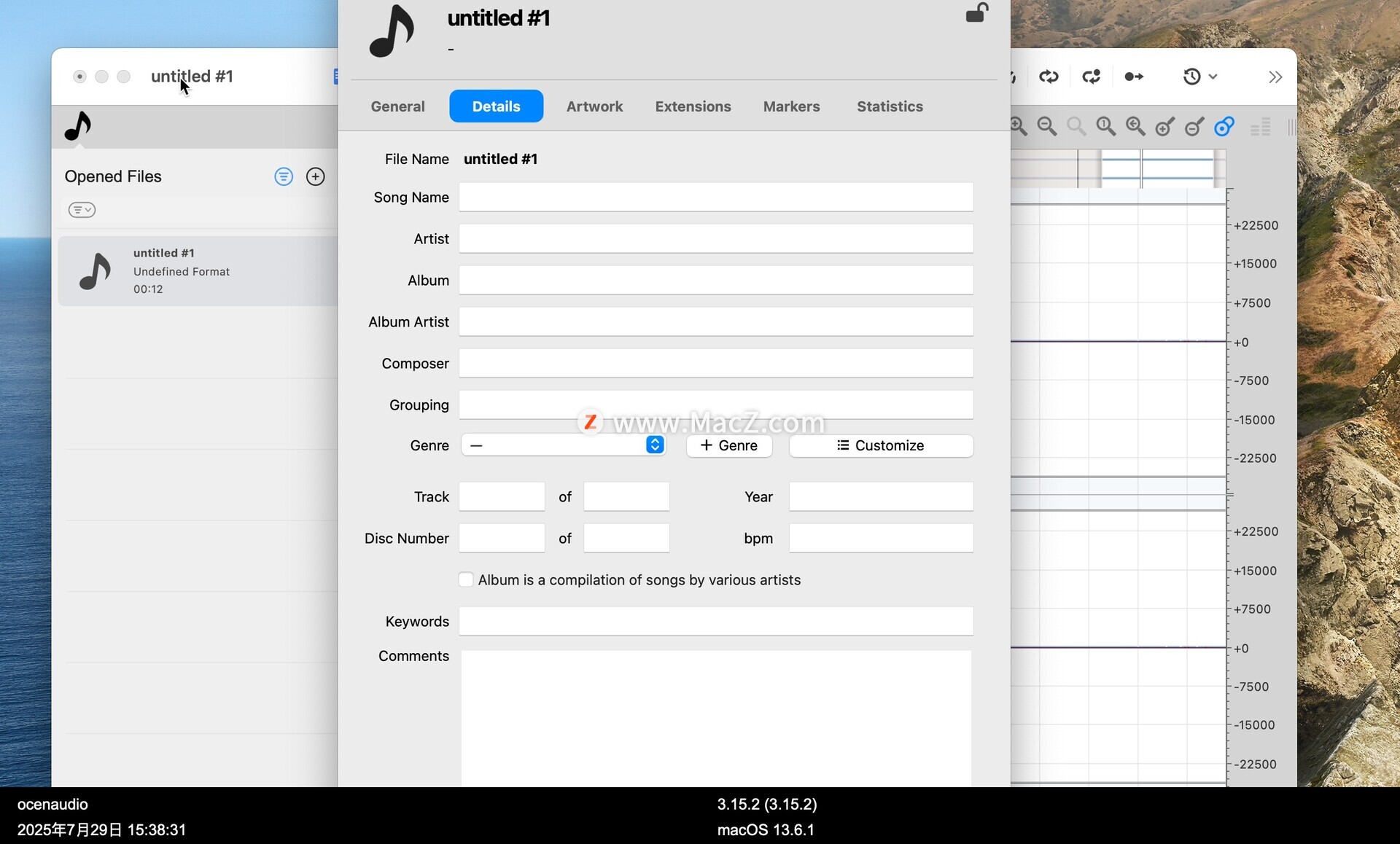Viewport: 1400px width, 844px height.
Task: Click the lower channel waveform area
Action: [1119, 647]
